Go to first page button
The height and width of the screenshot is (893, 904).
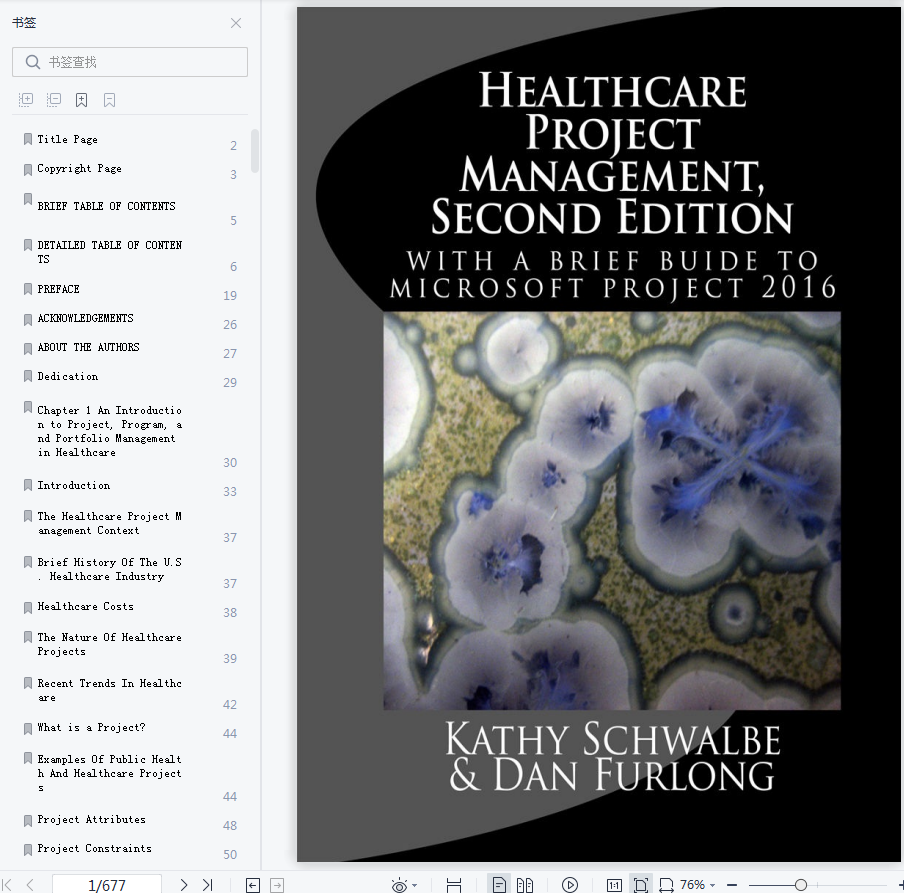pyautogui.click(x=7, y=884)
